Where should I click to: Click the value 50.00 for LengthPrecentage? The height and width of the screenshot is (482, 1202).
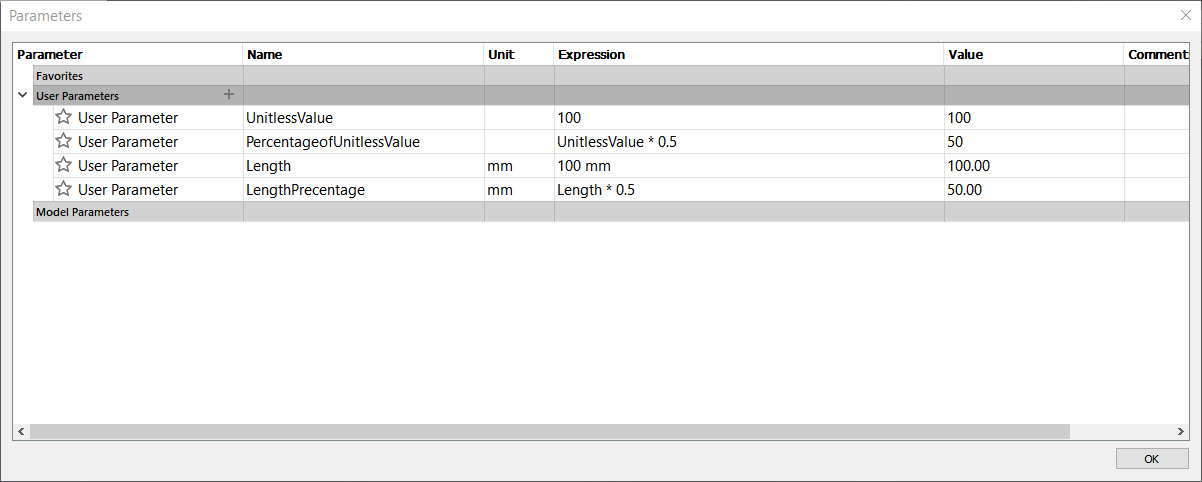click(x=1034, y=190)
